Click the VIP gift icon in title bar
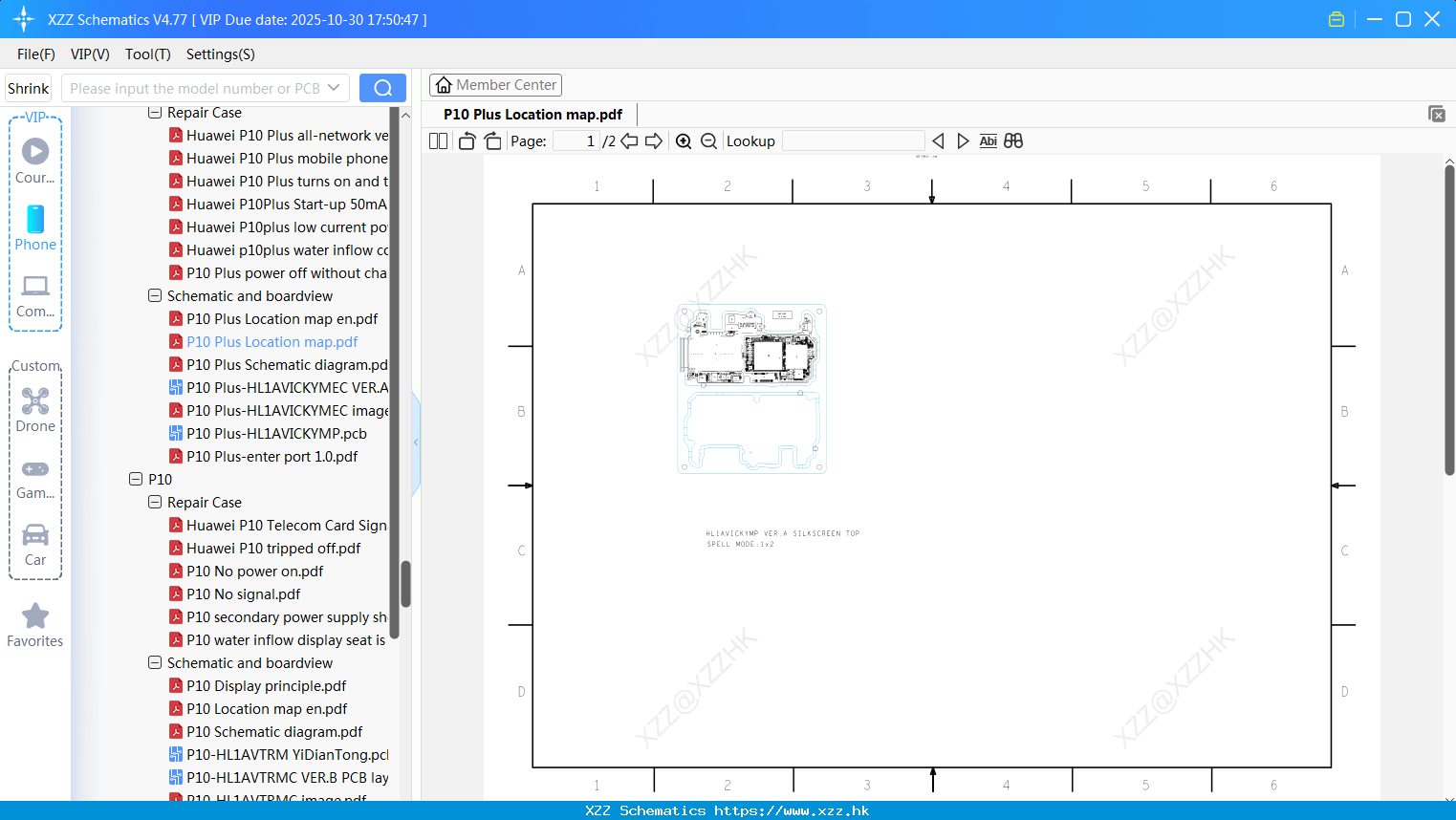The height and width of the screenshot is (820, 1456). click(1336, 19)
